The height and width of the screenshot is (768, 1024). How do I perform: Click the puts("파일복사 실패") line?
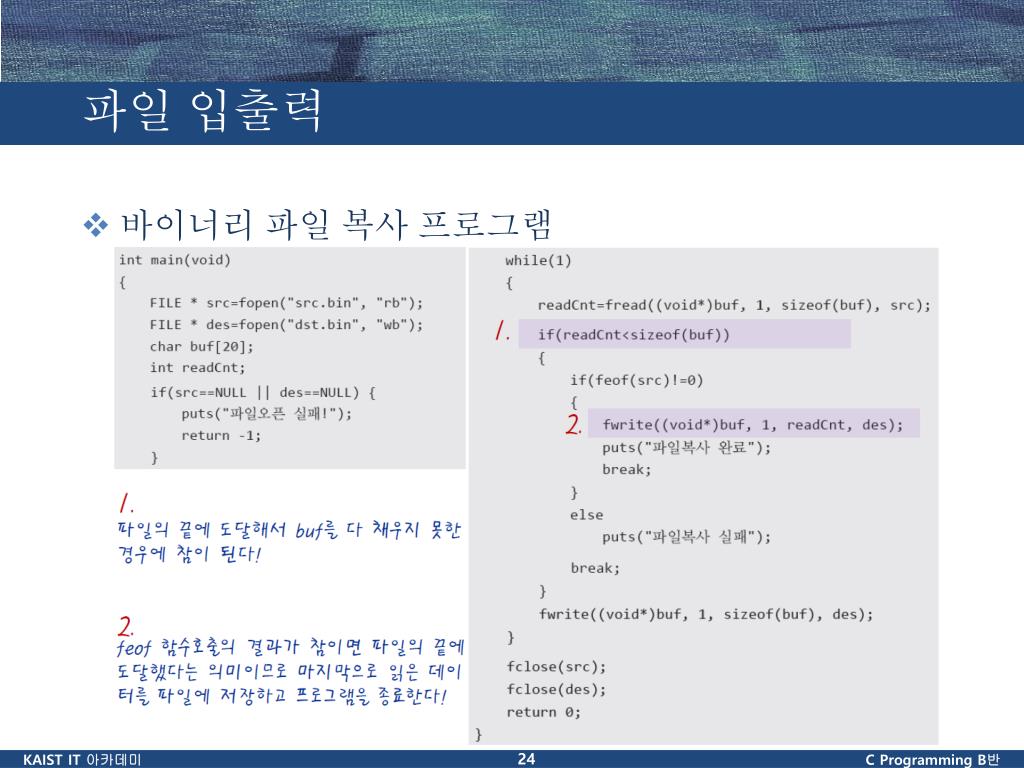coord(686,537)
